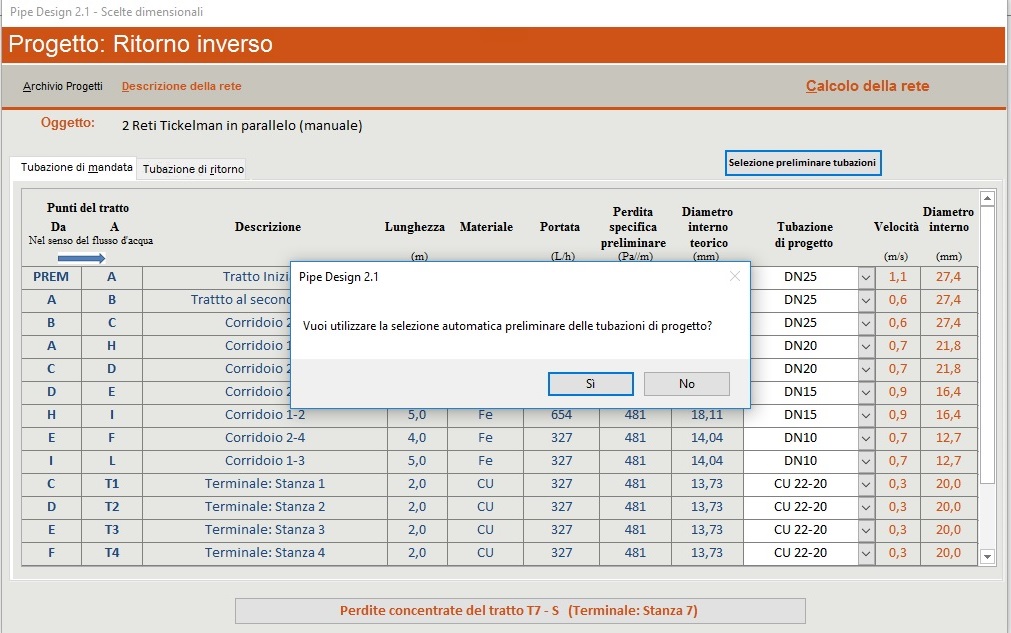Expand pipe dropdown for row H-I

click(866, 416)
